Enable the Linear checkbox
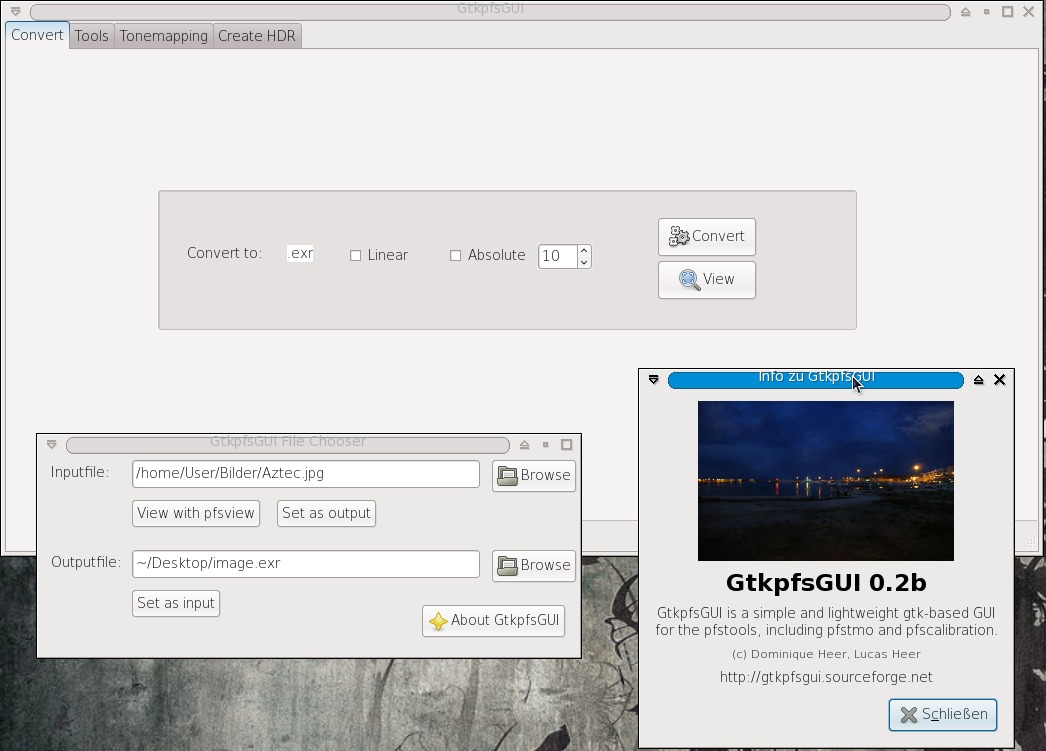 [x=356, y=255]
